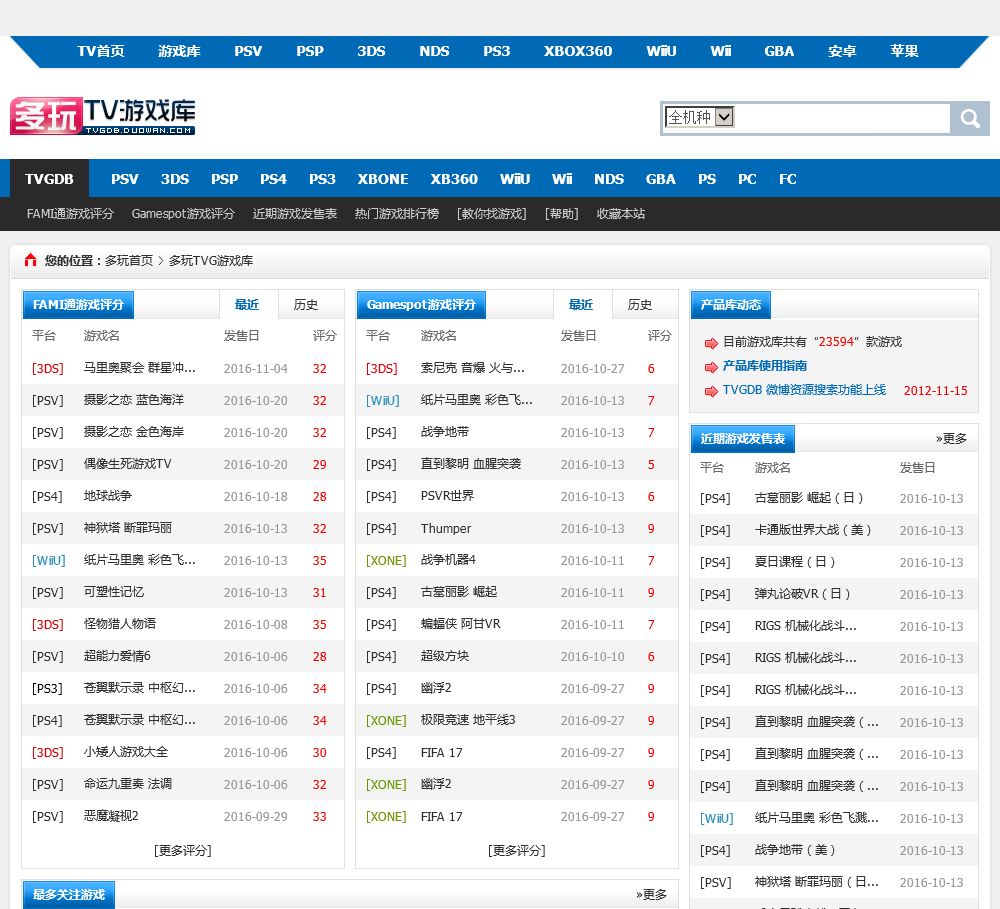1000x909 pixels.
Task: Open the 全机种 platform dropdown
Action: 700,117
